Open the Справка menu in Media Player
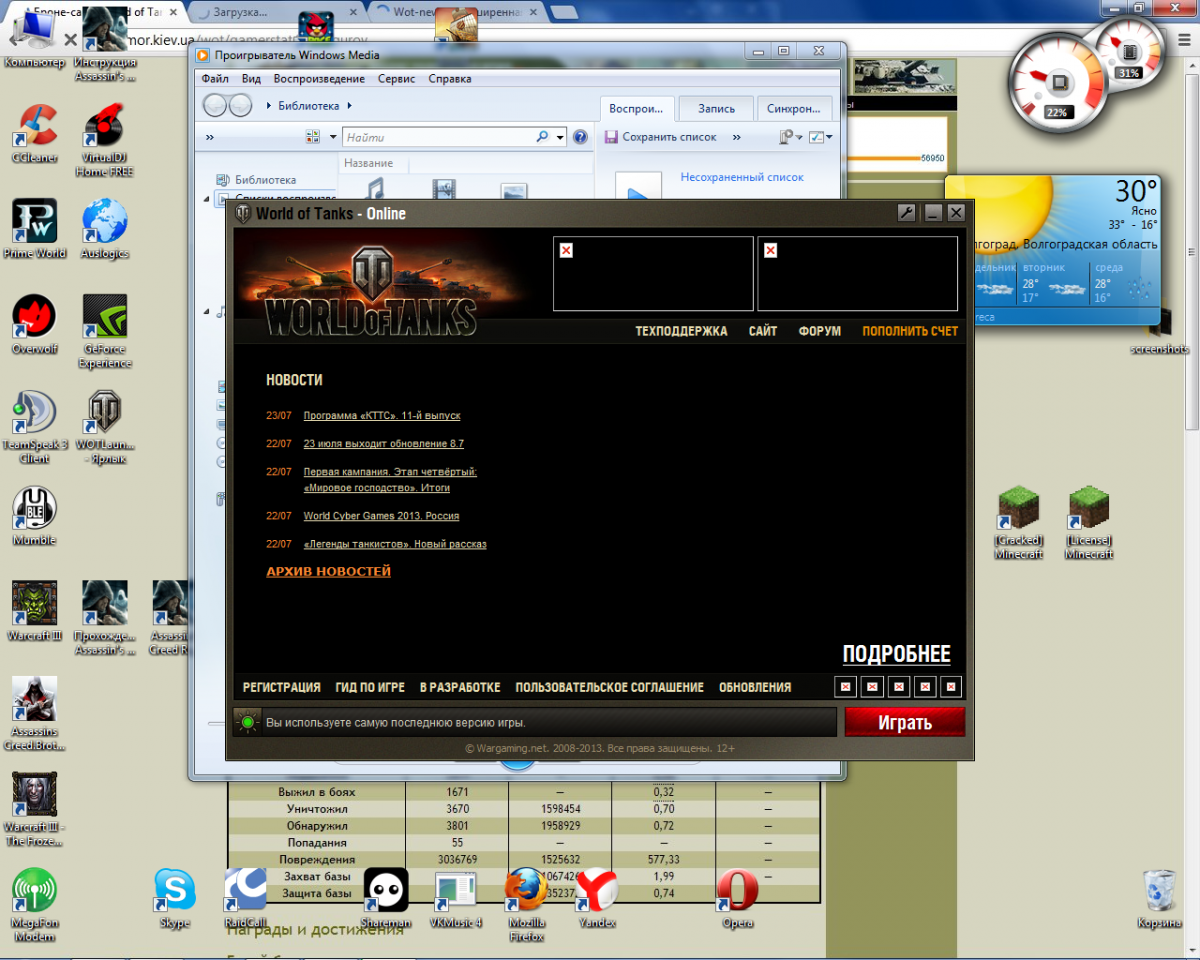 450,78
